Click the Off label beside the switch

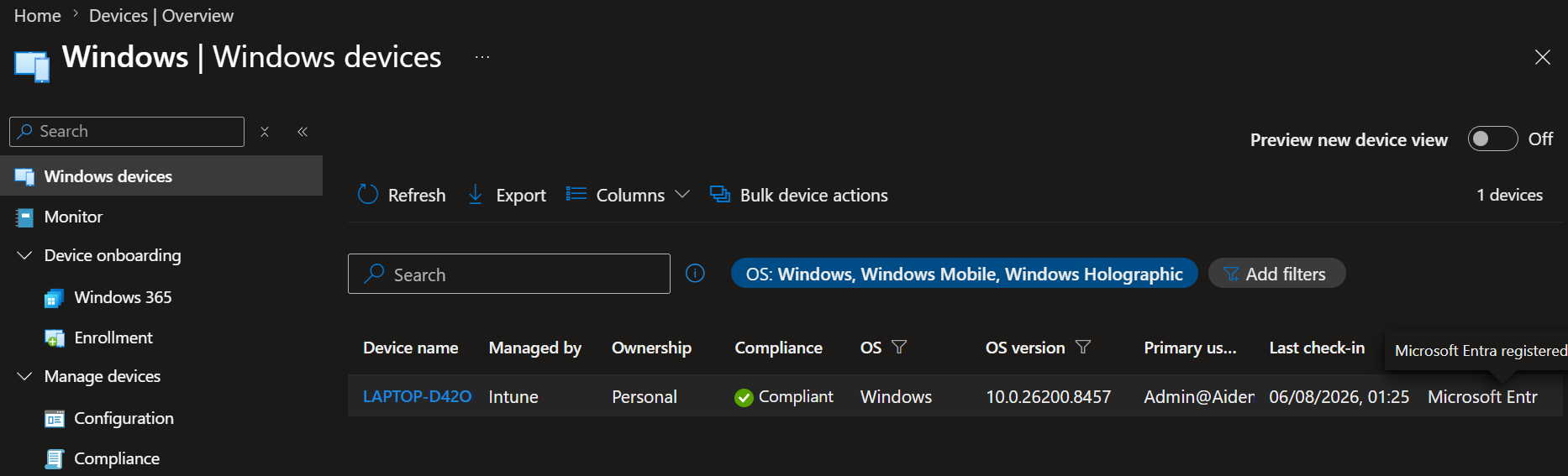(1540, 139)
